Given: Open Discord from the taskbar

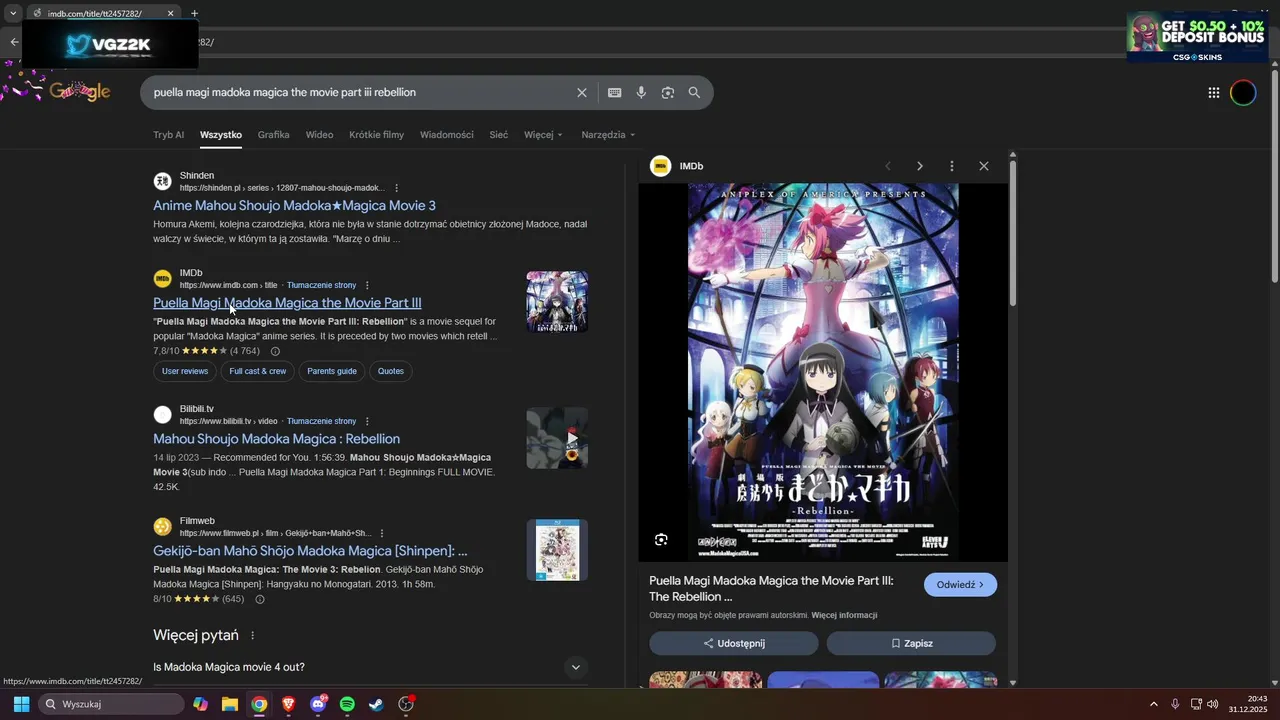Looking at the screenshot, I should click(x=318, y=704).
